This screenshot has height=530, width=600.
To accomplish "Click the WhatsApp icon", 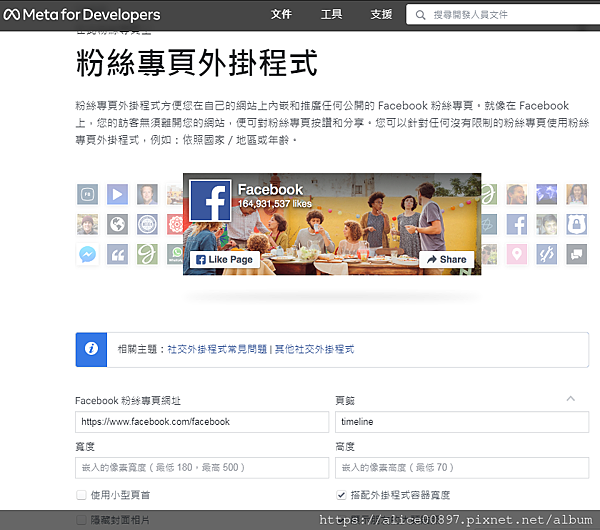I will pos(175,254).
